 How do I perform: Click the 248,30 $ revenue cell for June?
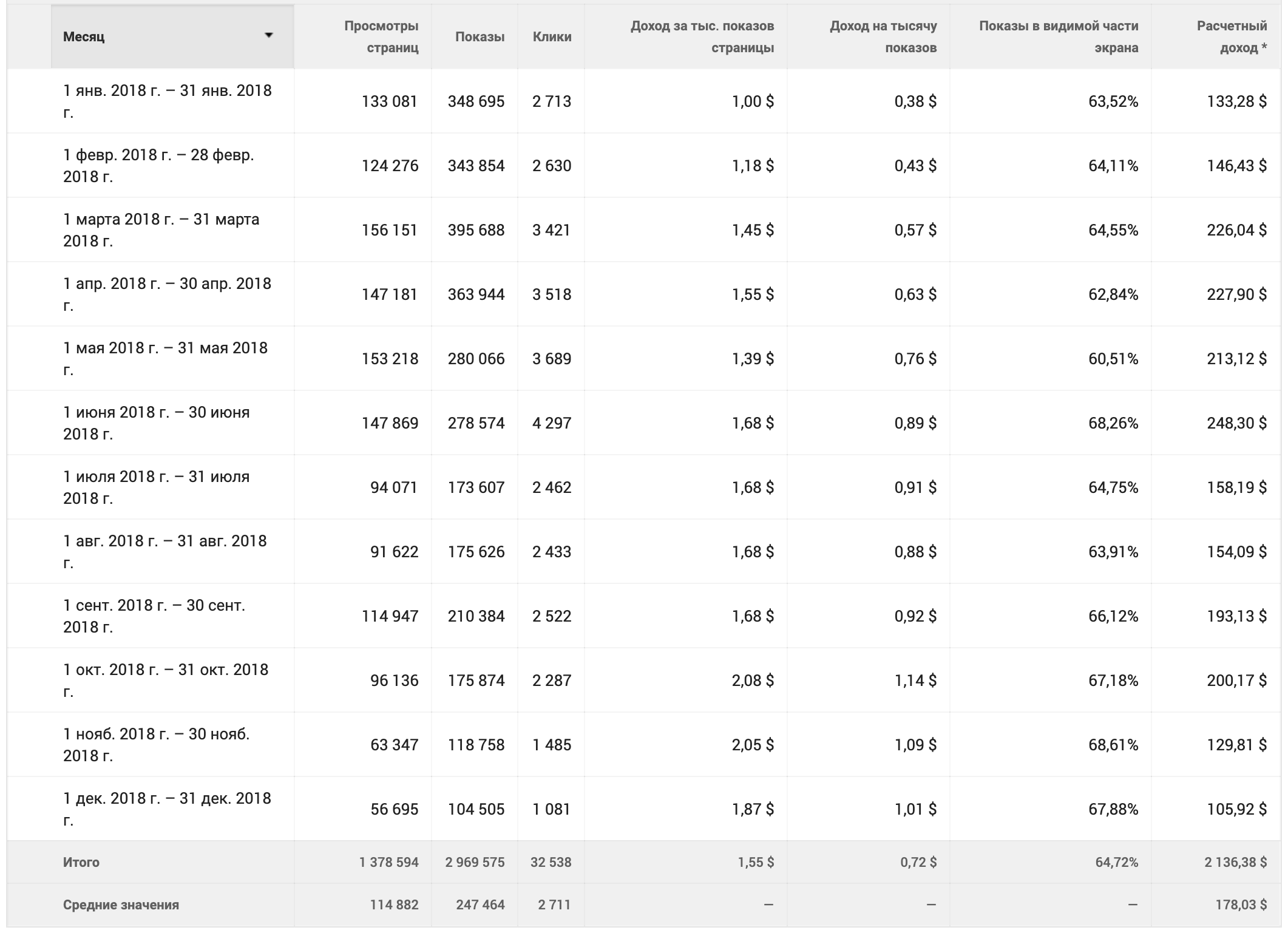[1236, 423]
